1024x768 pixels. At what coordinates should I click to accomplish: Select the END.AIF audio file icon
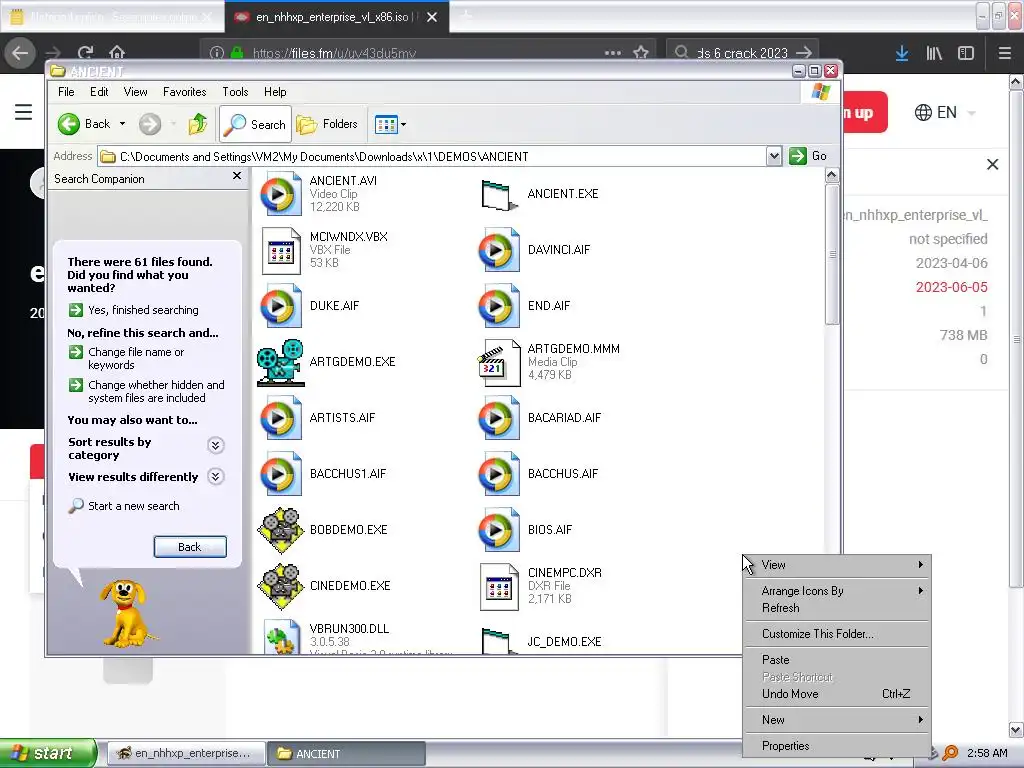499,306
